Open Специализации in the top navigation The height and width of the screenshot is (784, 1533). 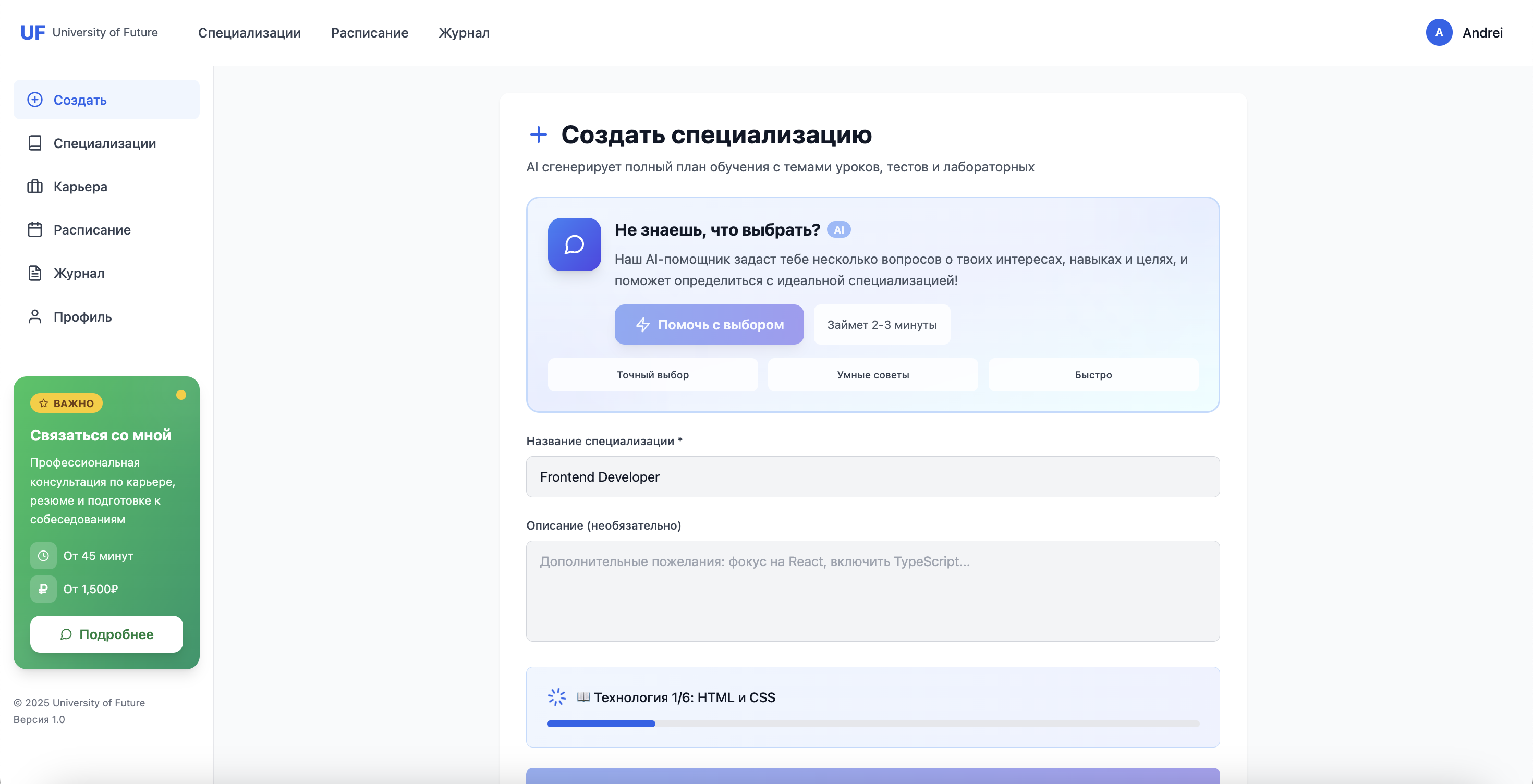click(249, 33)
